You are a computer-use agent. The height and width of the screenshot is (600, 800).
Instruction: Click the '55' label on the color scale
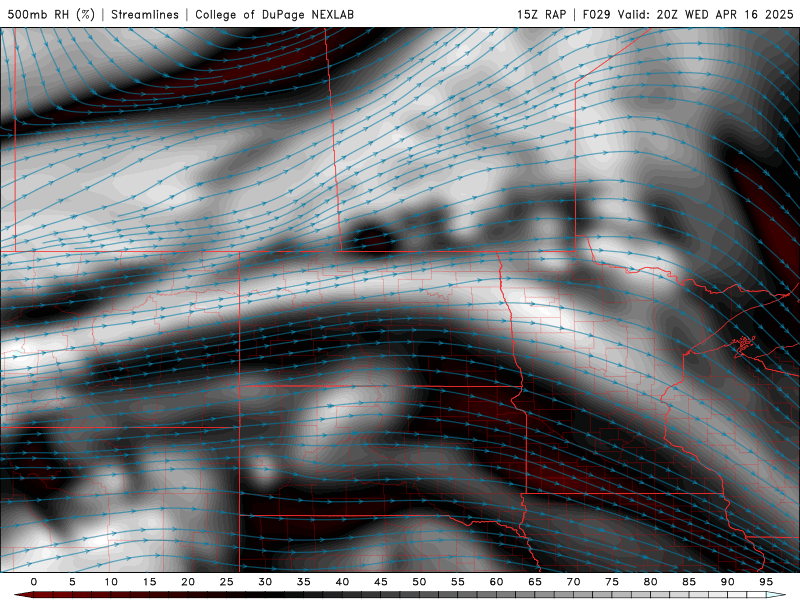(x=458, y=582)
